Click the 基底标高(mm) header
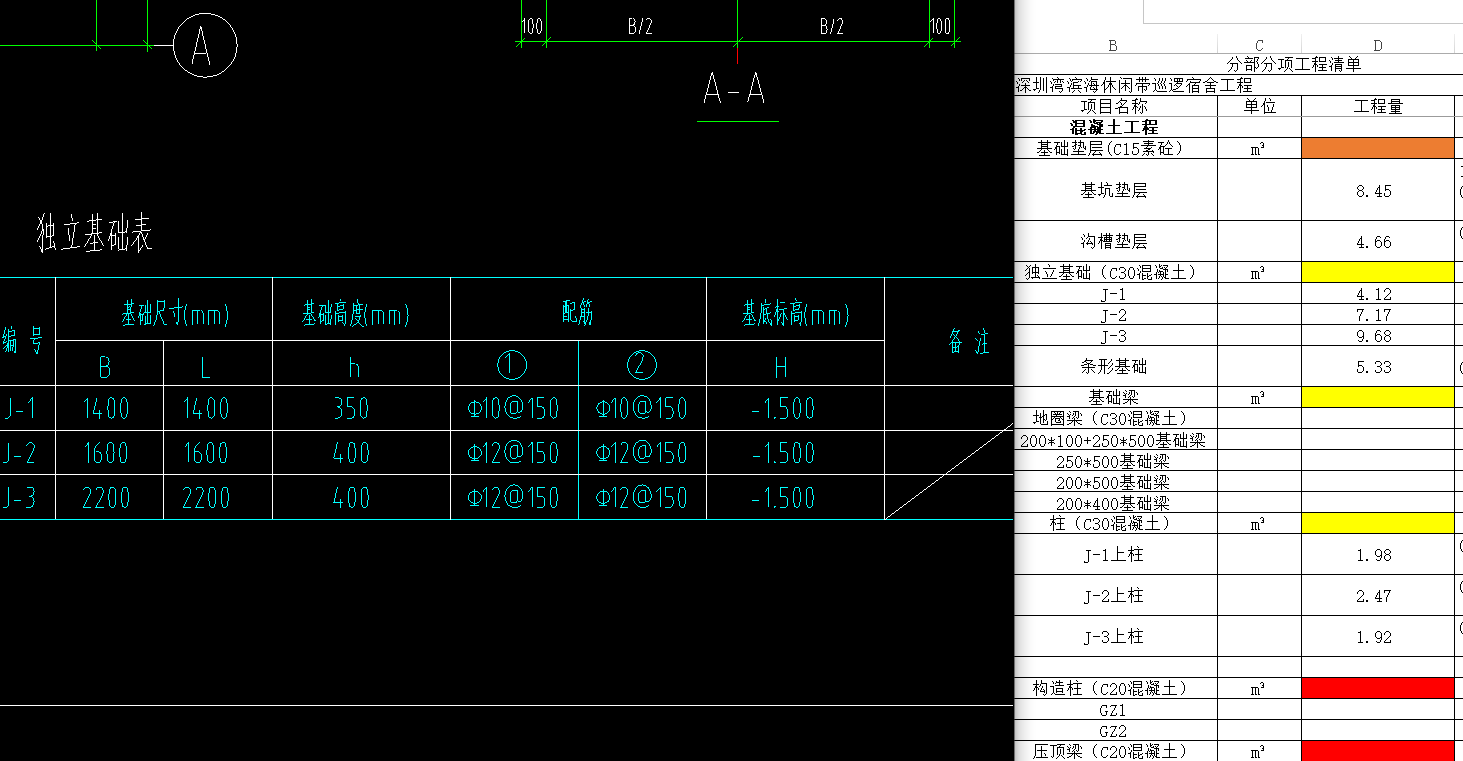Viewport: 1463px width, 761px height. [x=796, y=316]
